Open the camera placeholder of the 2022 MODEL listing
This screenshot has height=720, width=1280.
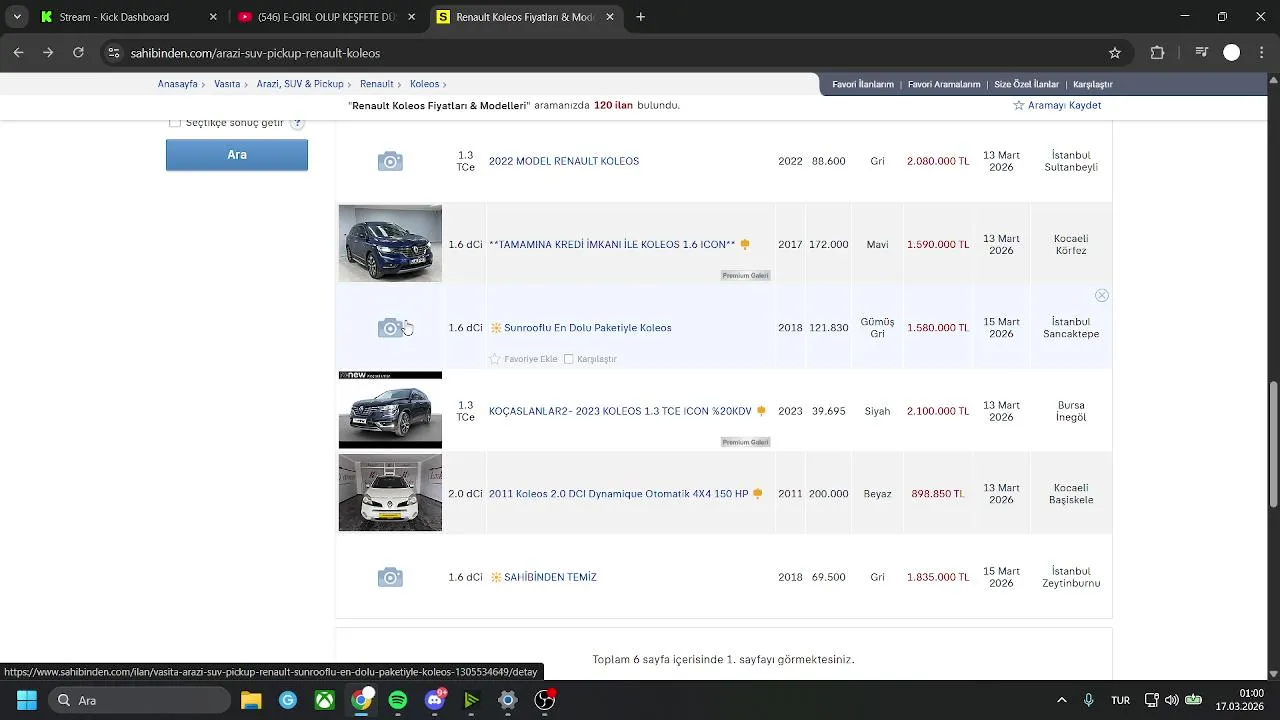390,161
